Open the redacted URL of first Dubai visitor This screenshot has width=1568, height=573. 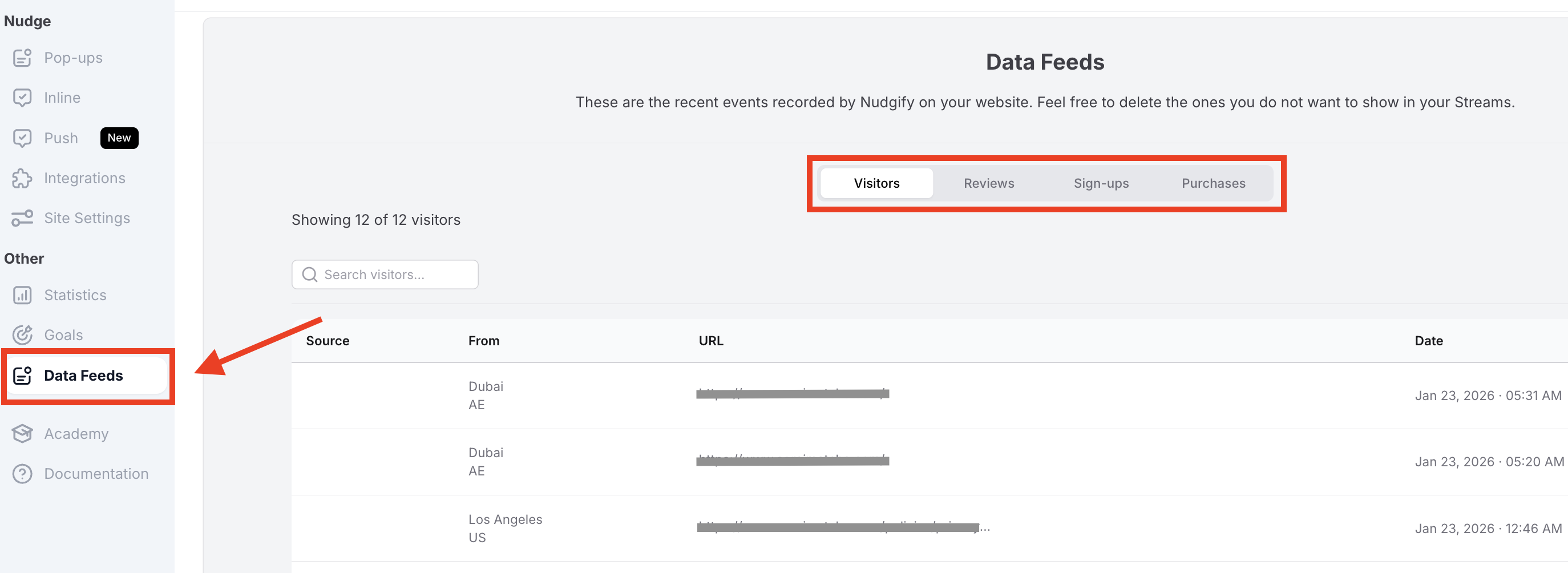792,394
